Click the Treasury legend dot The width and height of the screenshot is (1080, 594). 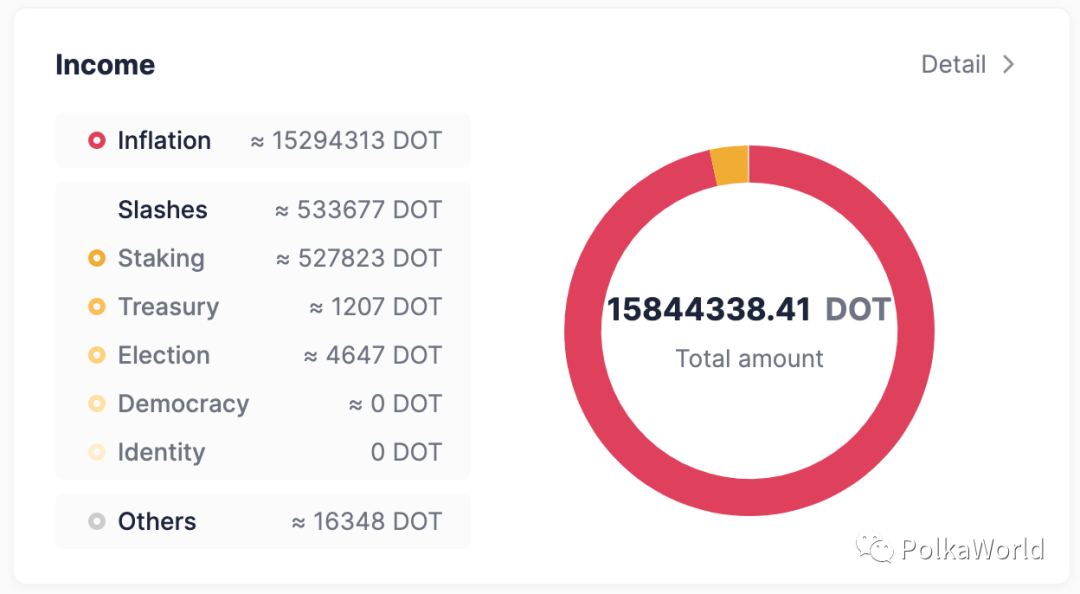97,307
